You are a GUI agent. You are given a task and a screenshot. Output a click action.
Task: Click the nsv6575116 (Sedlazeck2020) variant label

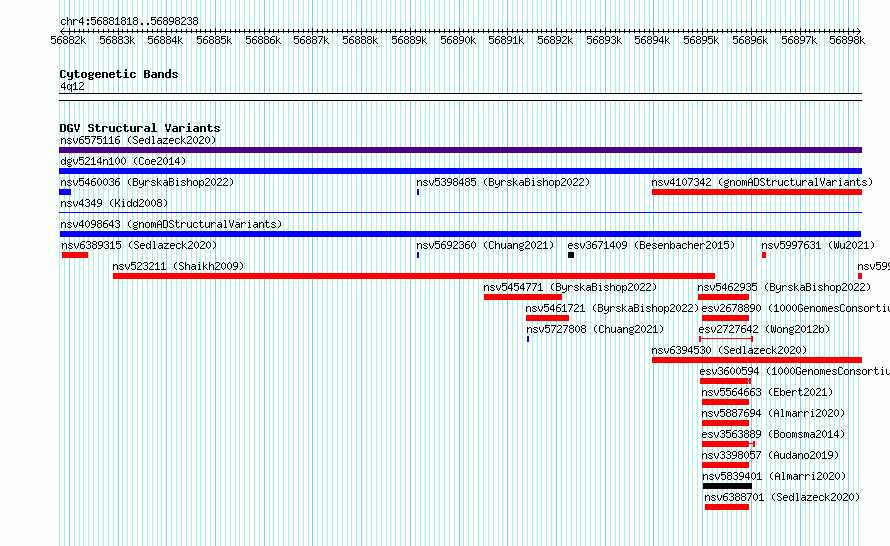tap(138, 140)
